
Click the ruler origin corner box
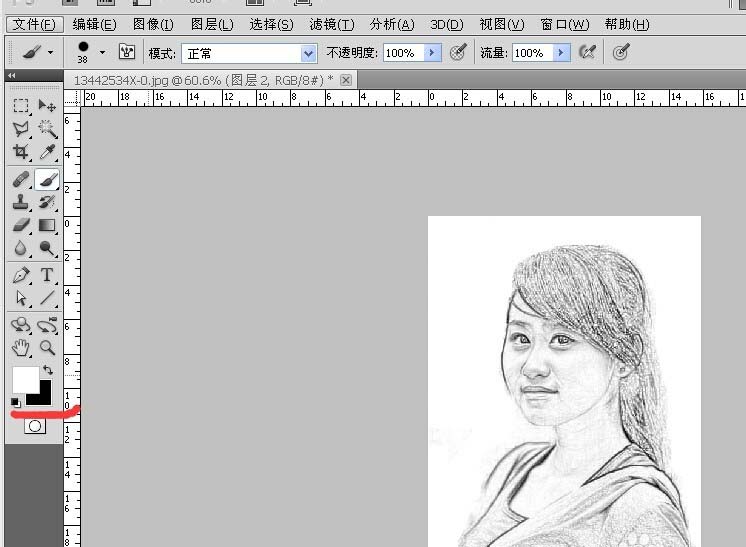tap(72, 98)
